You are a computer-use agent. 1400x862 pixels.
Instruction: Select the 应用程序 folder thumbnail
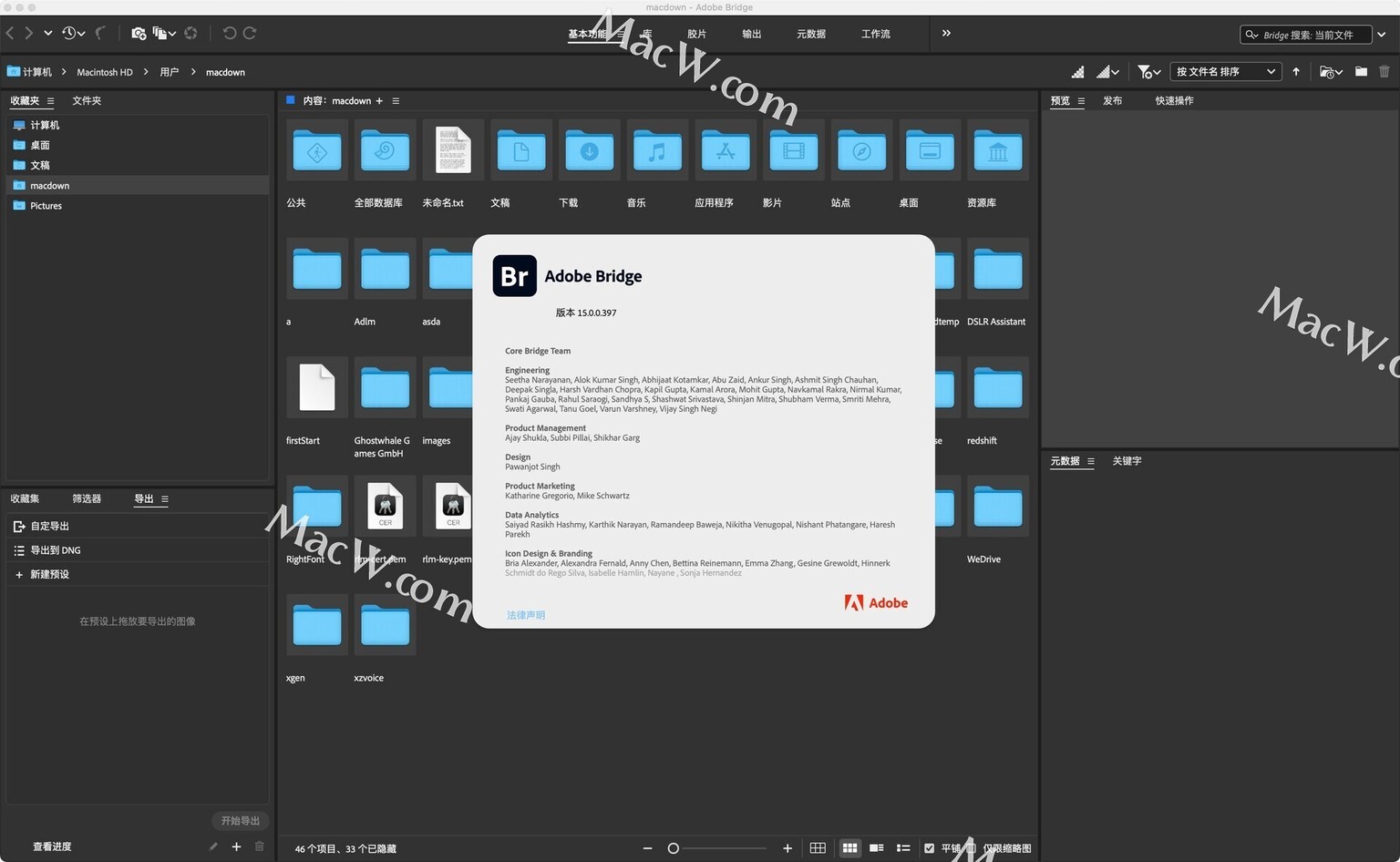click(x=726, y=150)
